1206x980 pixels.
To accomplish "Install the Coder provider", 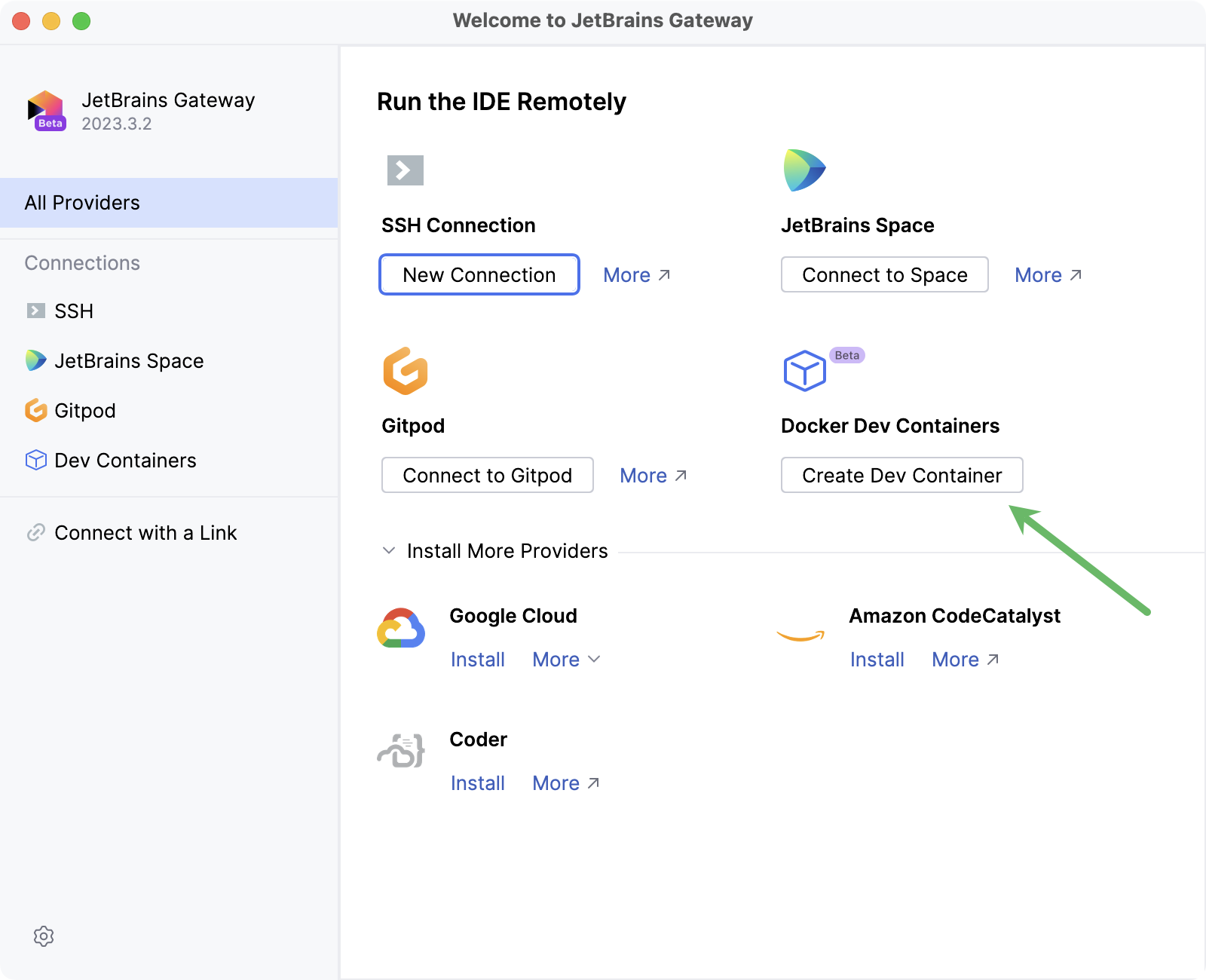I will tap(478, 783).
